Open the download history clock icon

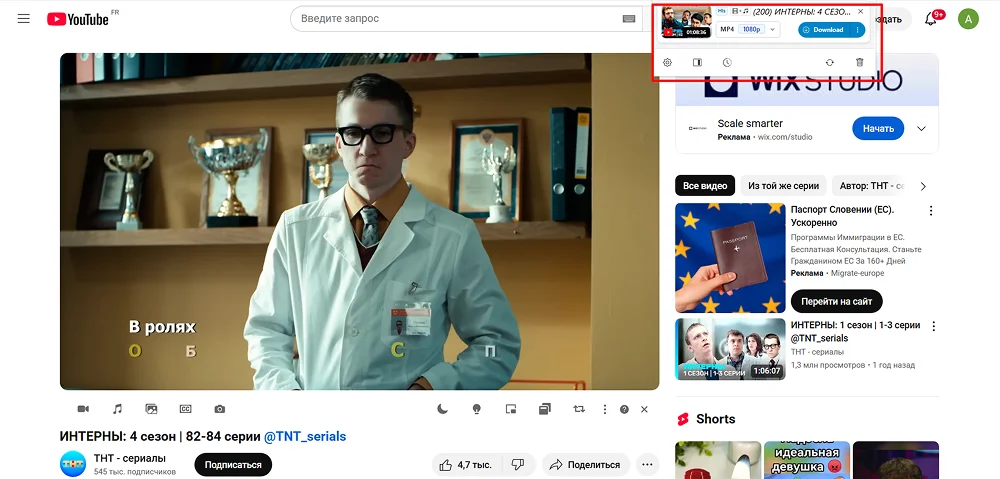[x=727, y=63]
